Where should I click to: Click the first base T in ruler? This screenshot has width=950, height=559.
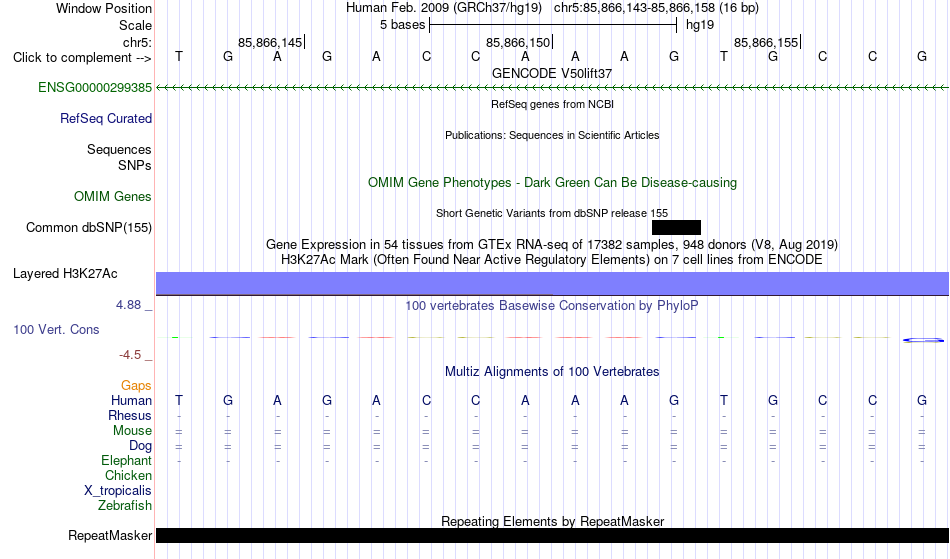click(x=179, y=56)
